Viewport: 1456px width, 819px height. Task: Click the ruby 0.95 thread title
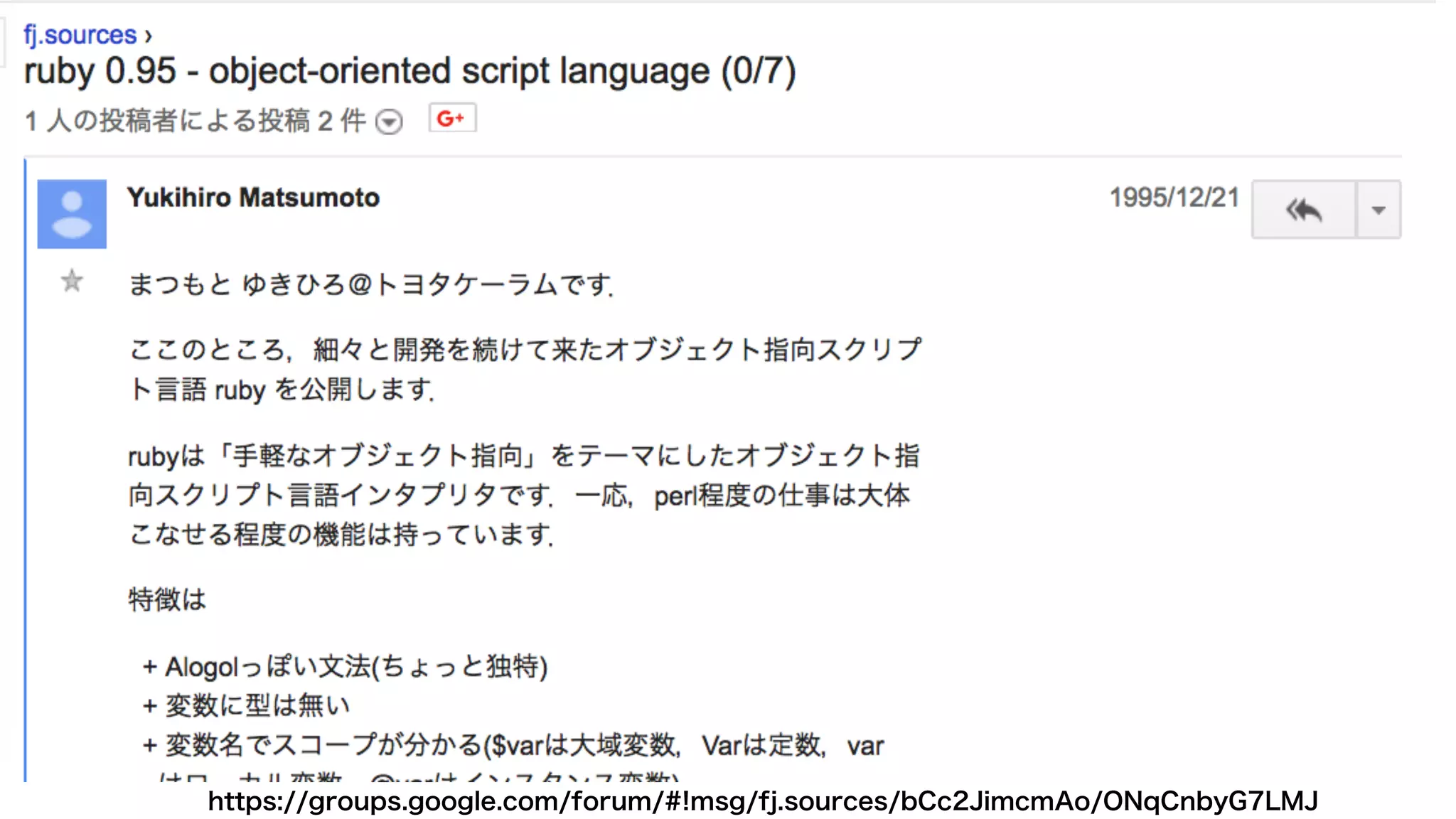409,72
